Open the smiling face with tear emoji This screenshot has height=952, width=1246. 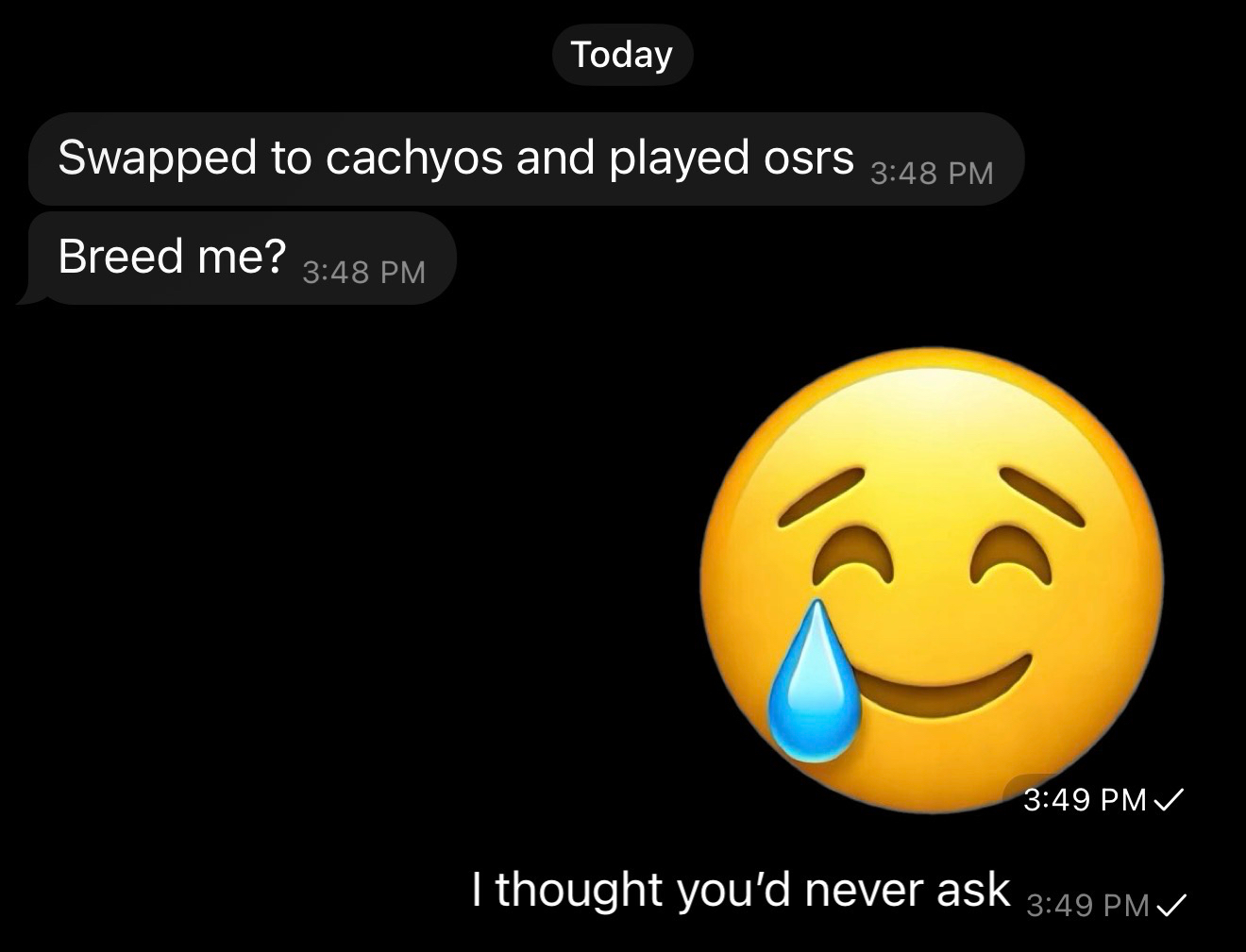(931, 579)
